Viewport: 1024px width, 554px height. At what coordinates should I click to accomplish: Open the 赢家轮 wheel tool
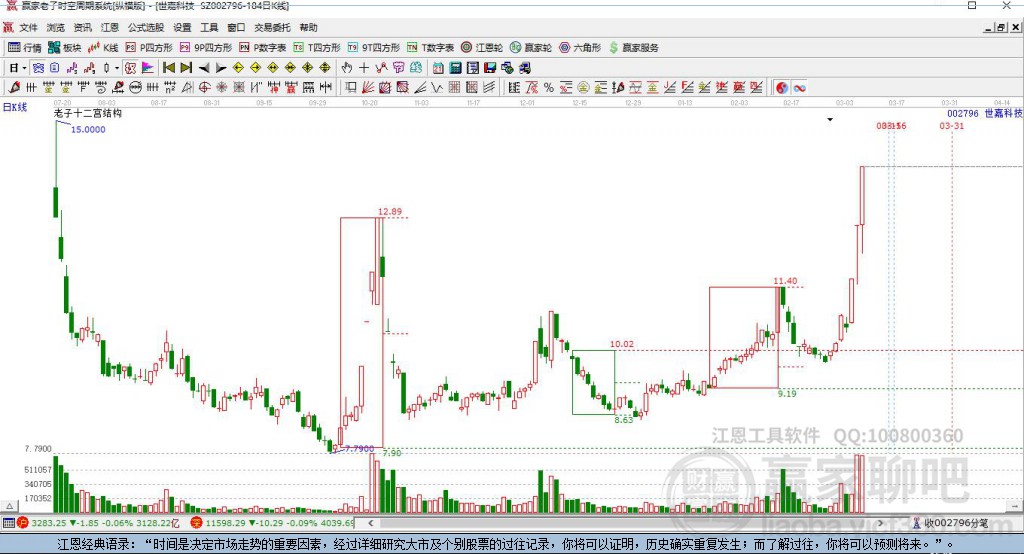click(x=530, y=48)
